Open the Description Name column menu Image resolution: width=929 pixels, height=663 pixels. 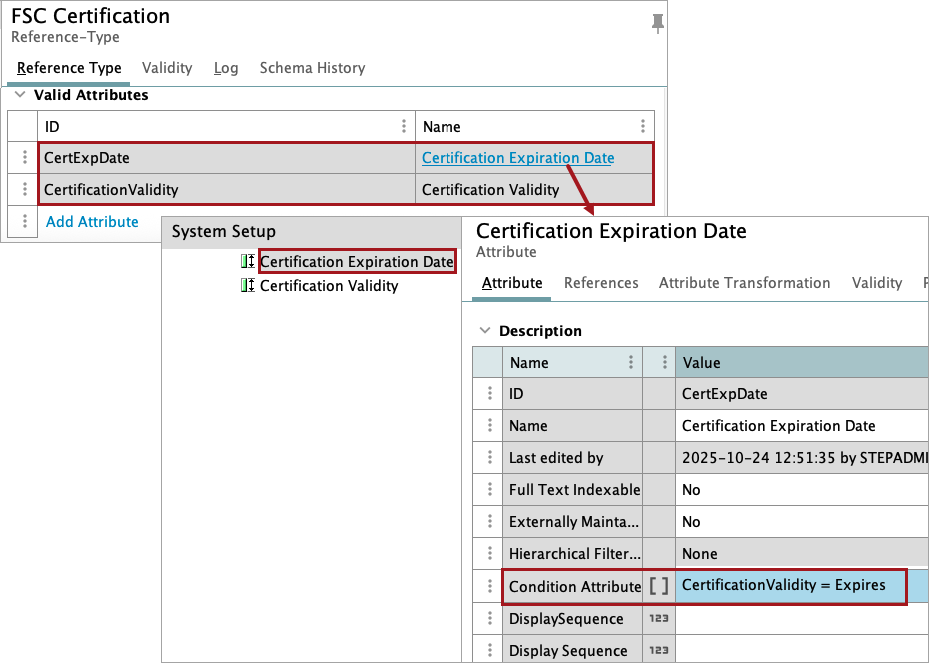(630, 363)
